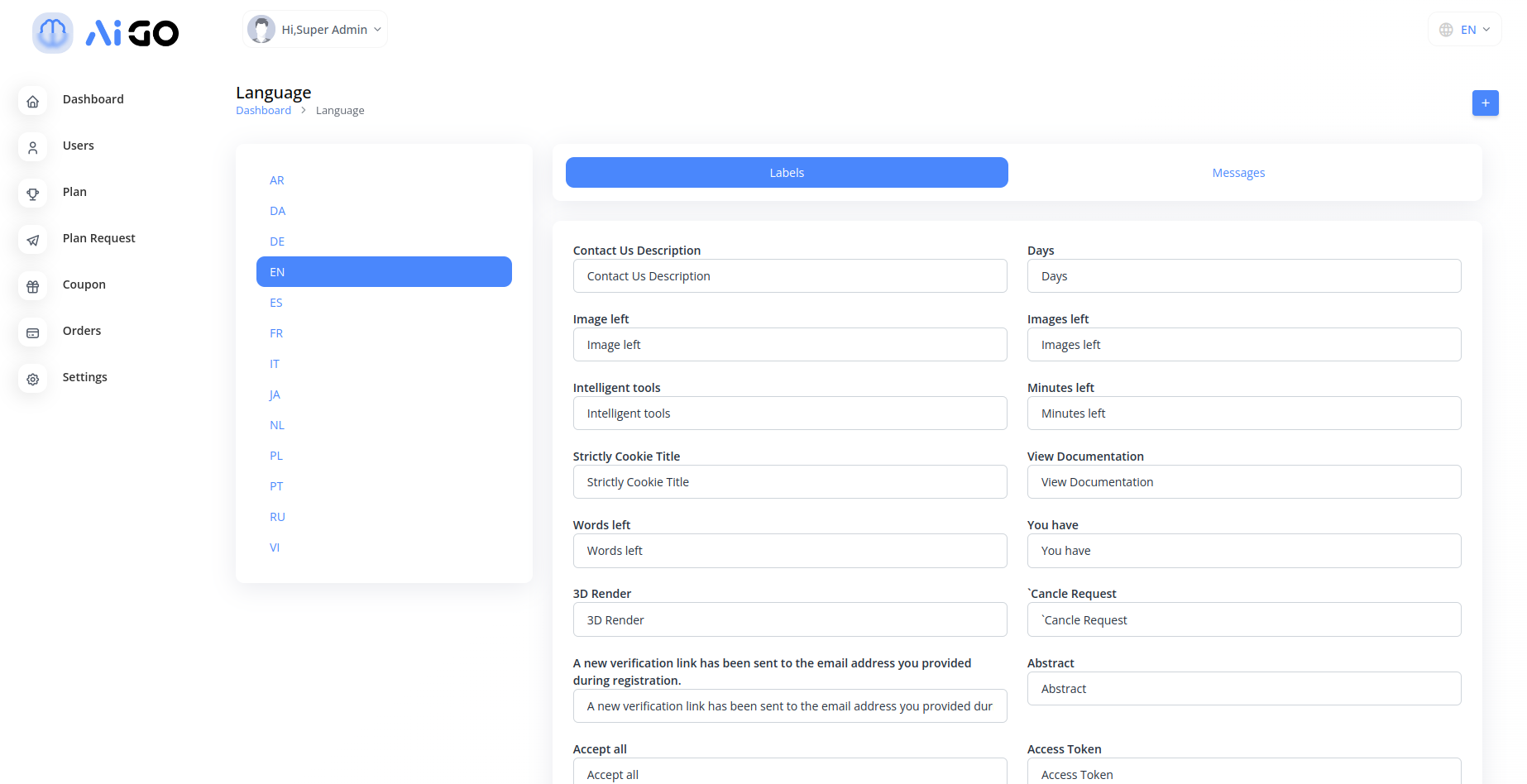This screenshot has width=1527, height=784.
Task: Select the DE language entry
Action: tap(277, 241)
